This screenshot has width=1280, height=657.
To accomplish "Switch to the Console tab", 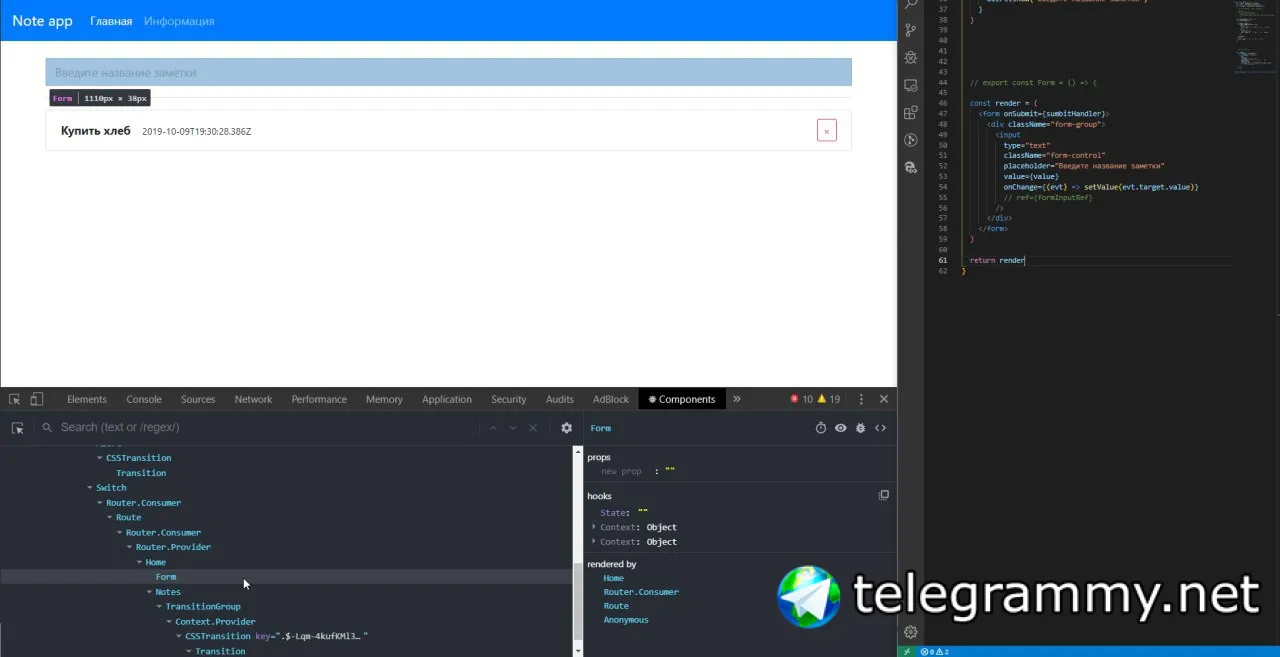I will coord(144,399).
